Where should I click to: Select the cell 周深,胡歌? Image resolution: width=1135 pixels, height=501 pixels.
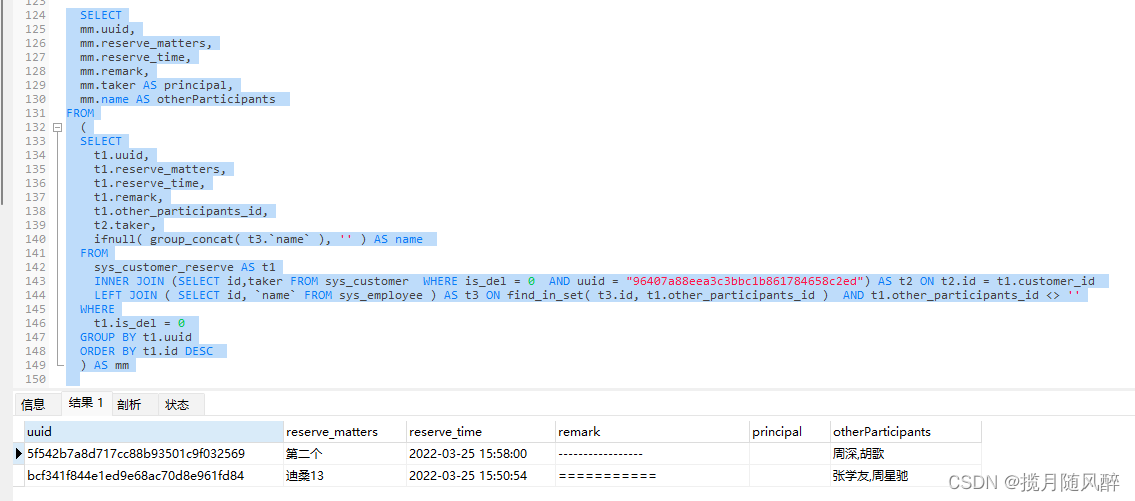pyautogui.click(x=906, y=454)
